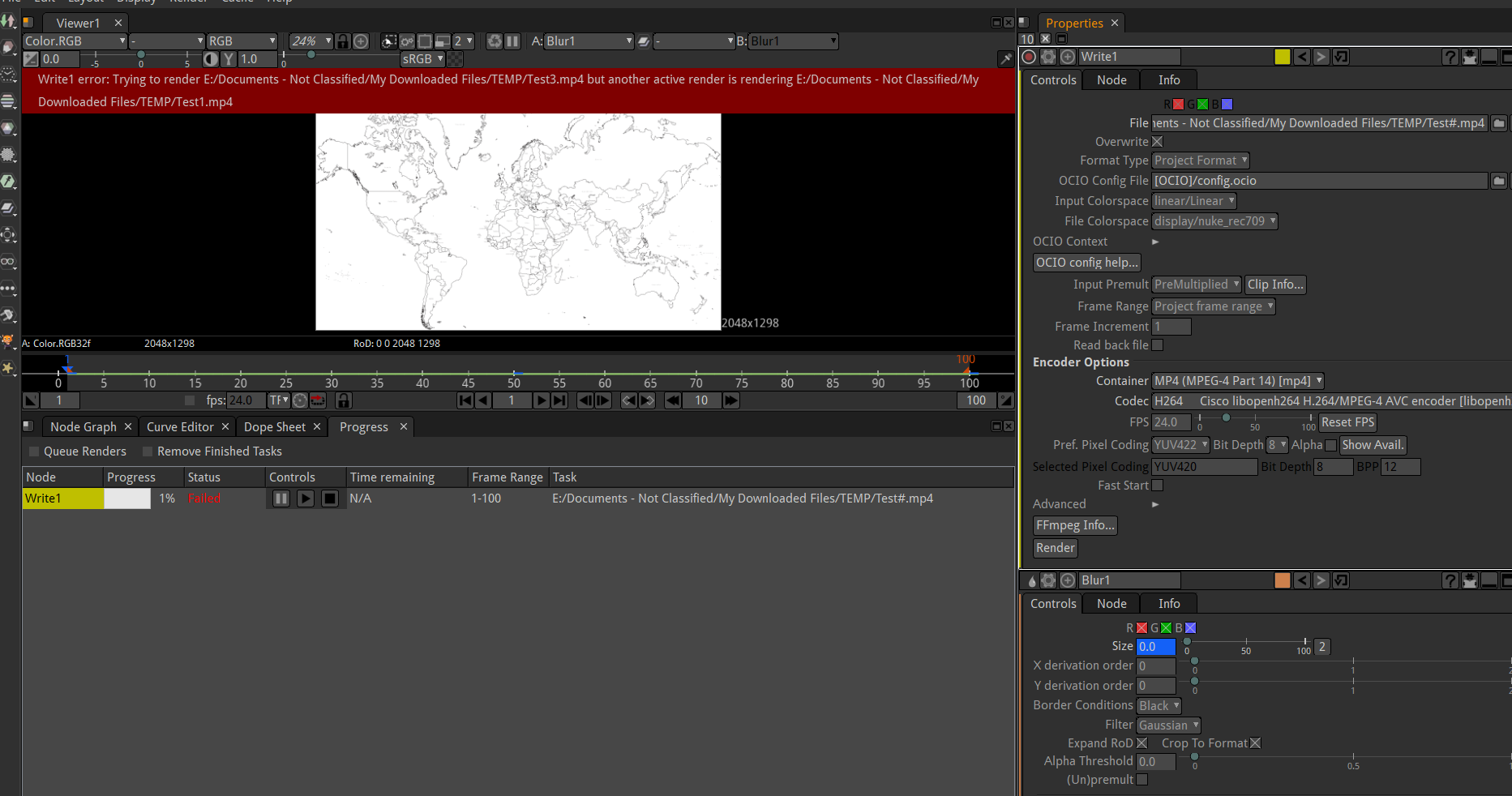Viewport: 1512px width, 796px height.
Task: Open the sRGB viewer colorspace dropdown
Action: pyautogui.click(x=422, y=58)
